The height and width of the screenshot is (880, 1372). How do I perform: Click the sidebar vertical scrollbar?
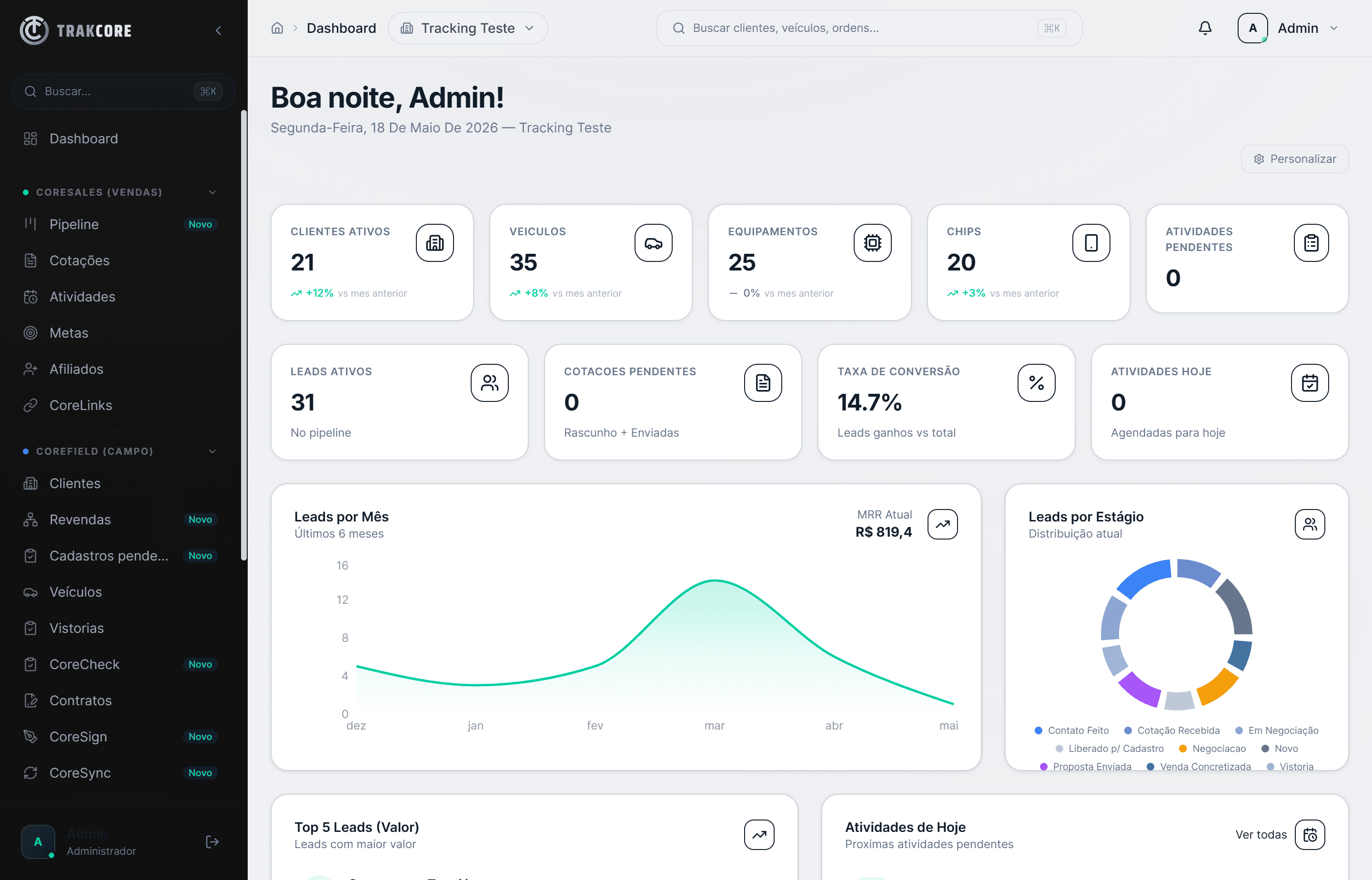243,335
